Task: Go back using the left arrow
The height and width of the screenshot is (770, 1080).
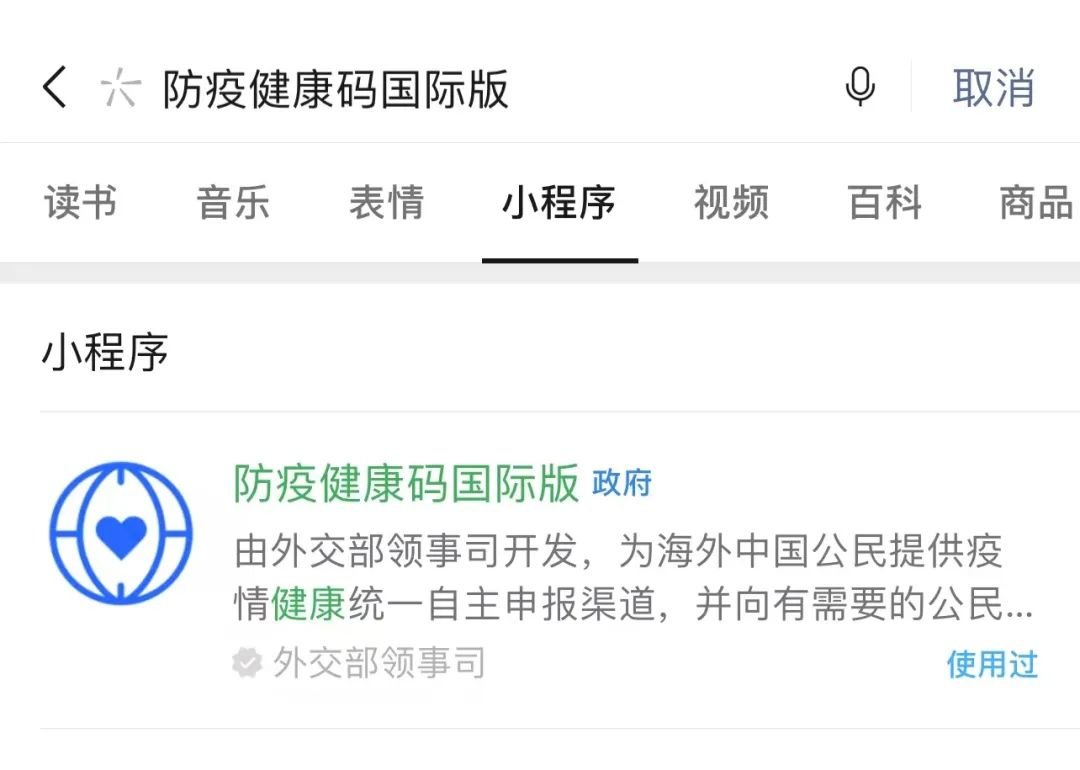Action: point(55,87)
